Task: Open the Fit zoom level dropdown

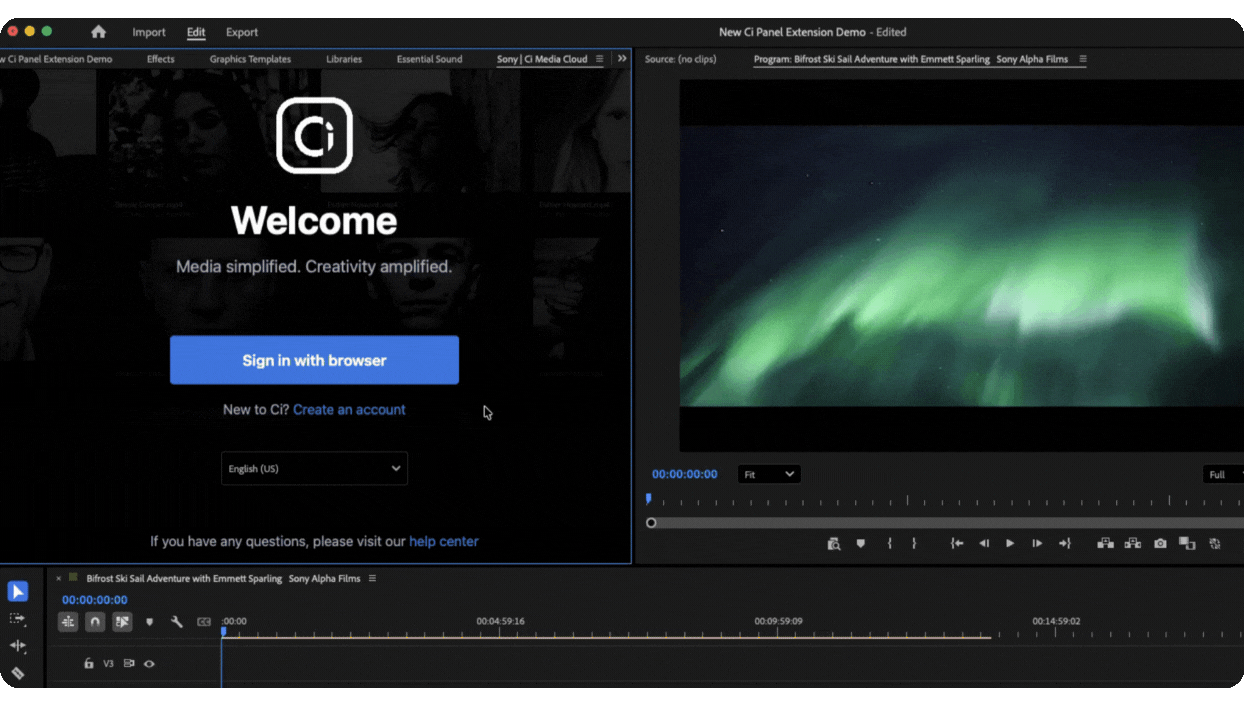Action: (769, 474)
